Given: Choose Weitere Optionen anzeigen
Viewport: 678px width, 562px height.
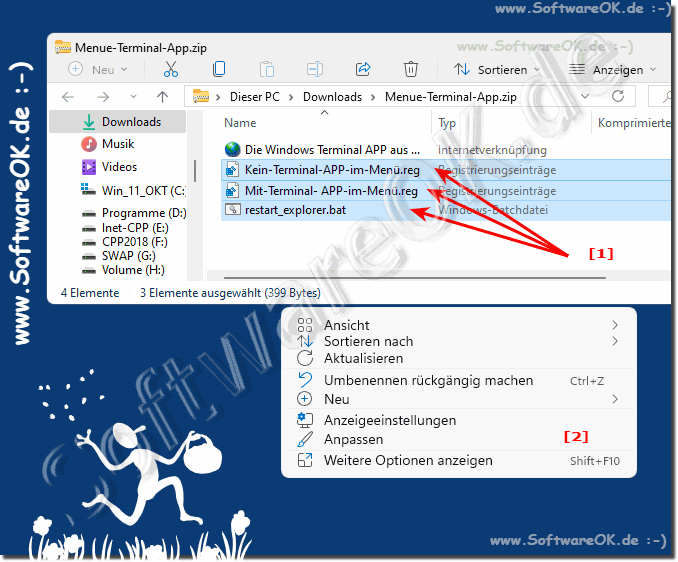Looking at the screenshot, I should click(x=458, y=461).
